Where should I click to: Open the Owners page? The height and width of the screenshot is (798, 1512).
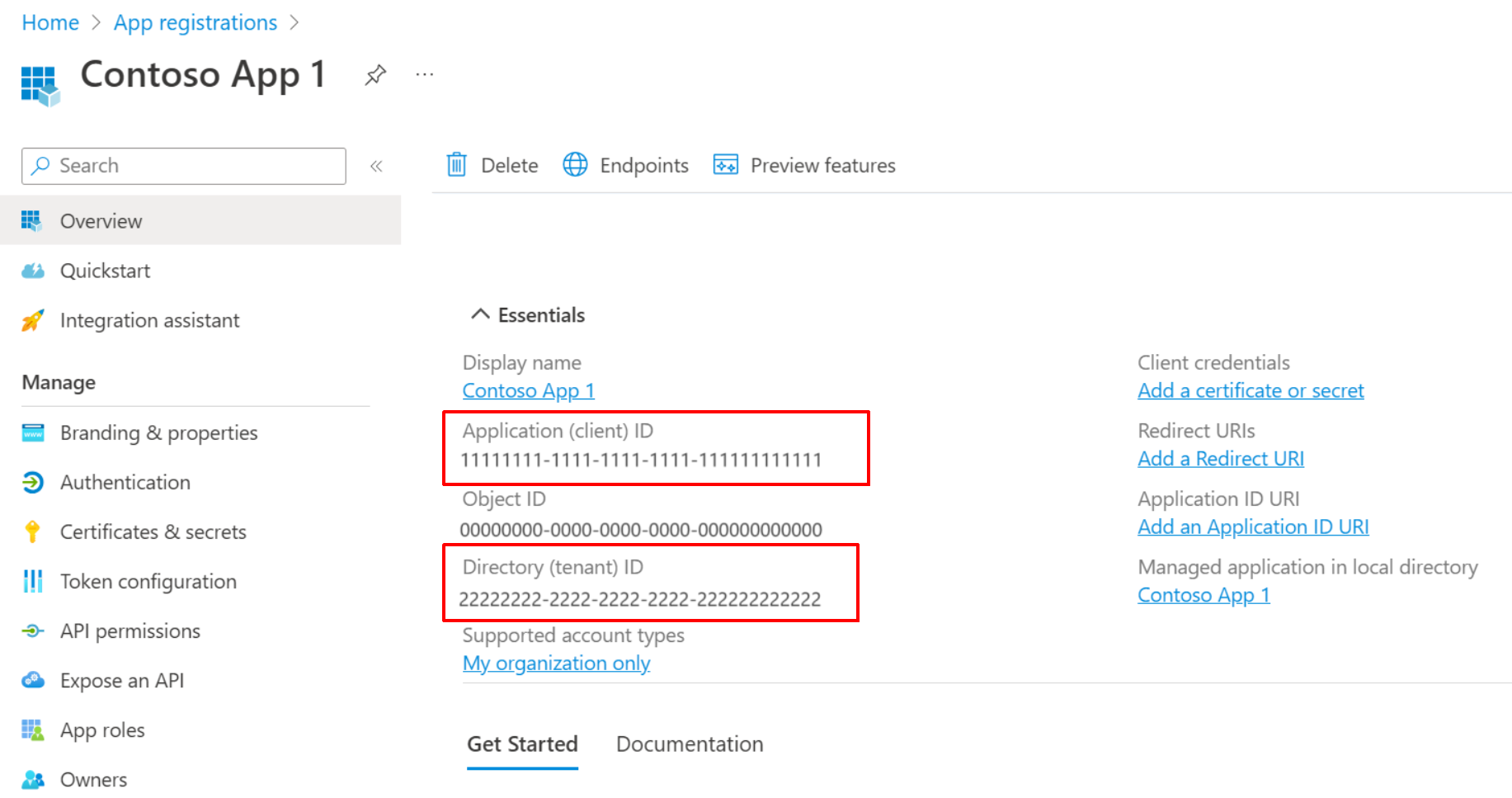pyautogui.click(x=93, y=778)
